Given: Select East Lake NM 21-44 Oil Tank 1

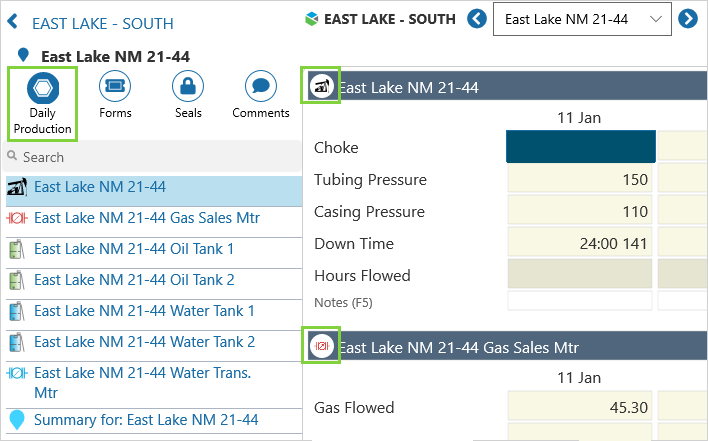Looking at the screenshot, I should pos(134,249).
